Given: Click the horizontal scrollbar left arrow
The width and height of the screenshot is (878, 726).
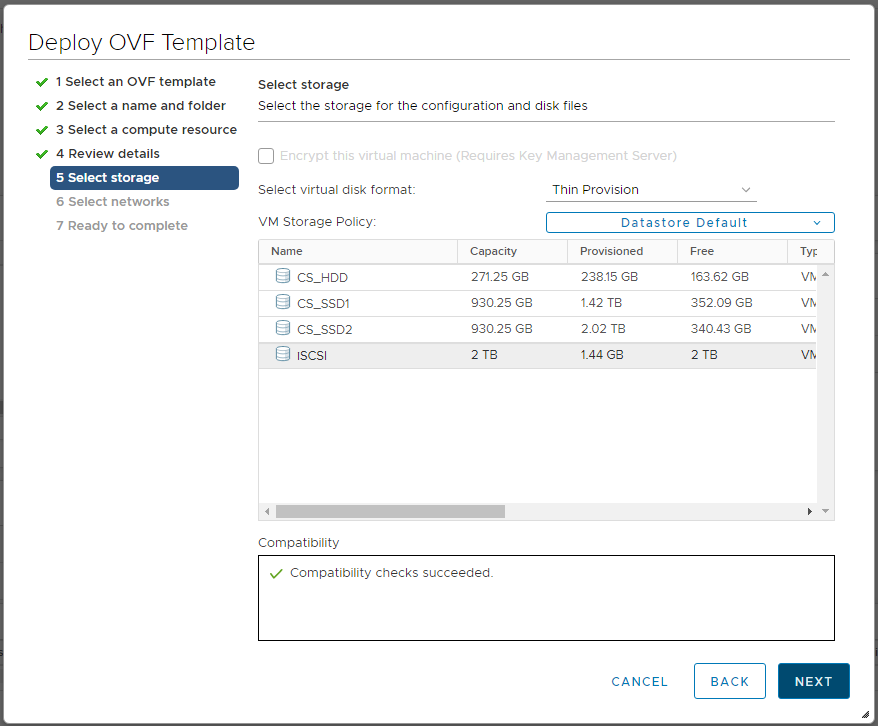Looking at the screenshot, I should (267, 511).
